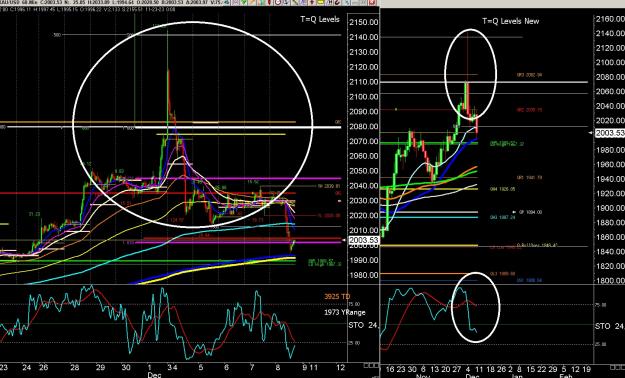This screenshot has height=378, width=625.
Task: Click date 30 on left chart time axis
Action: tap(126, 368)
